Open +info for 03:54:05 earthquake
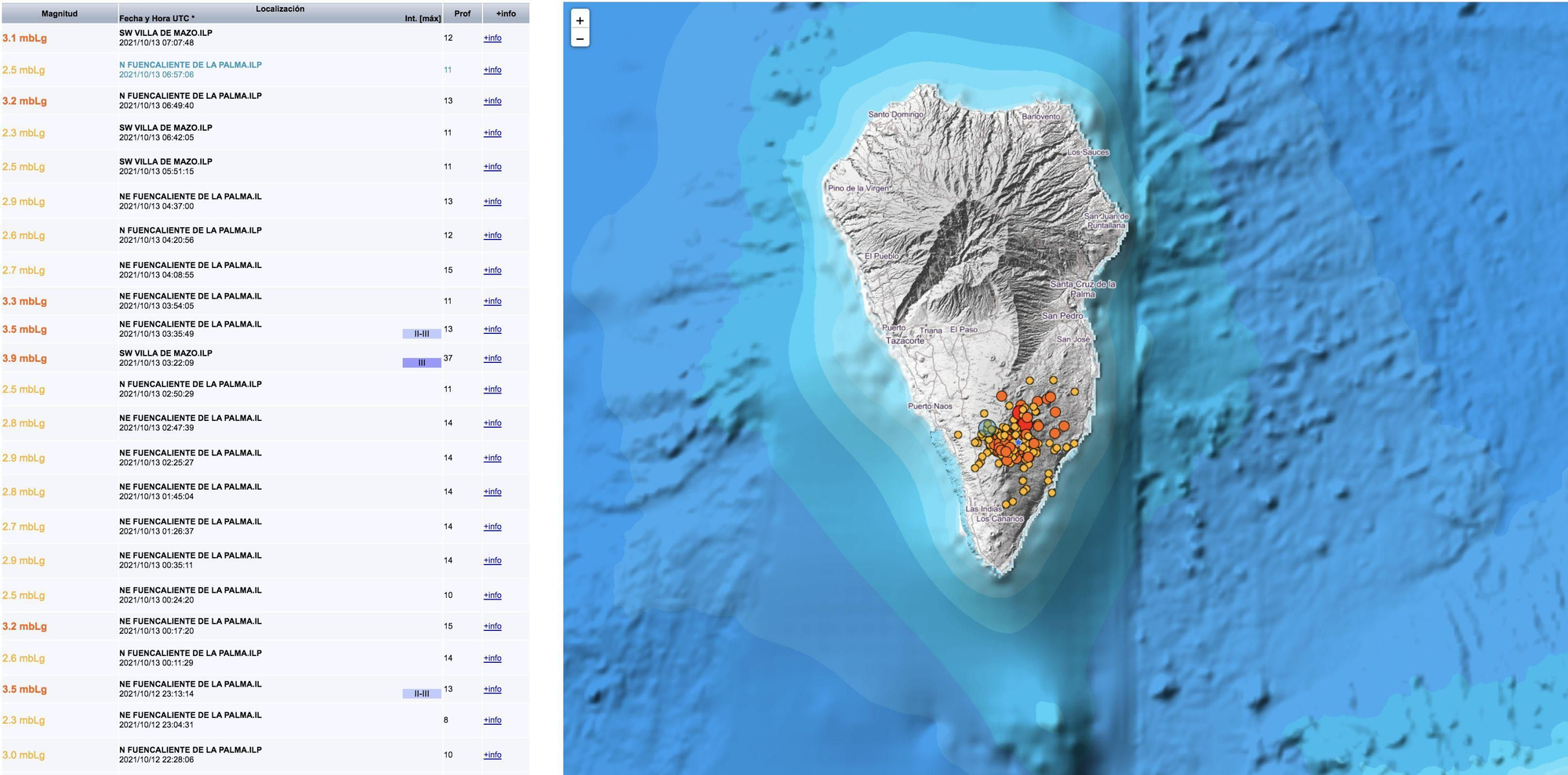 pyautogui.click(x=492, y=302)
